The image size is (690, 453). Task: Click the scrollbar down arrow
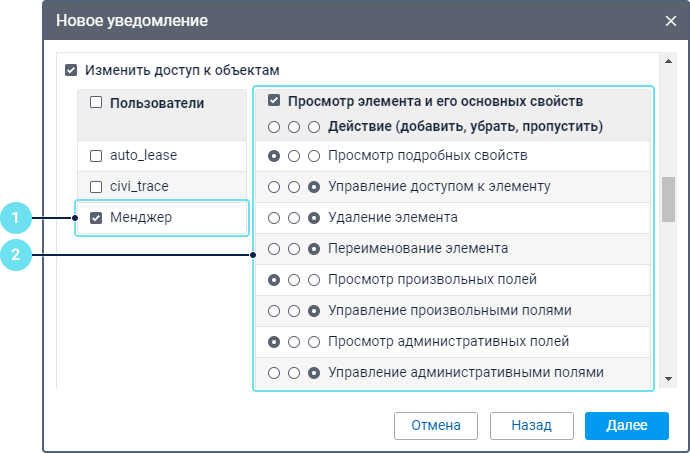coord(668,380)
